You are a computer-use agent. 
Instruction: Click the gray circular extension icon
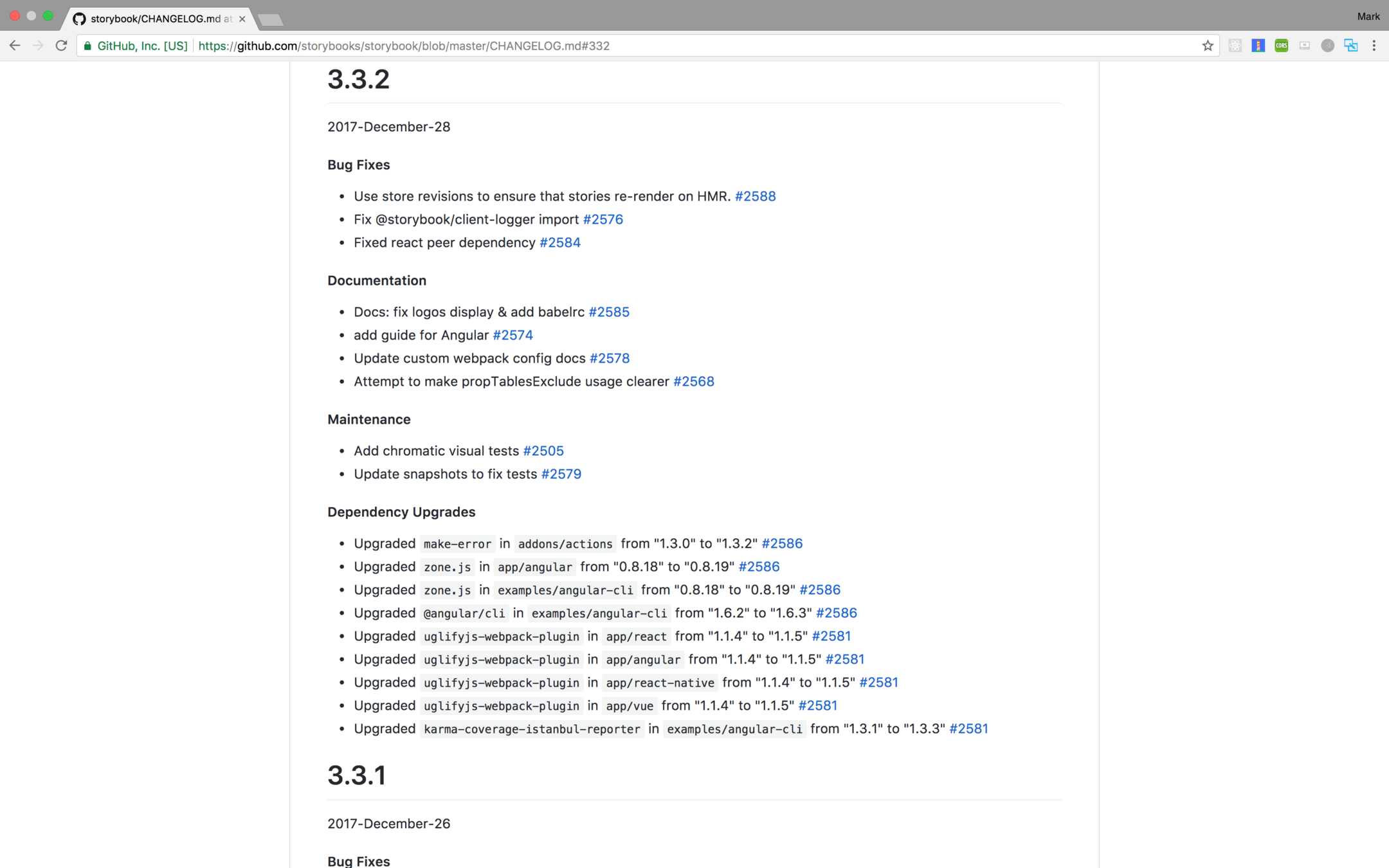[1327, 46]
